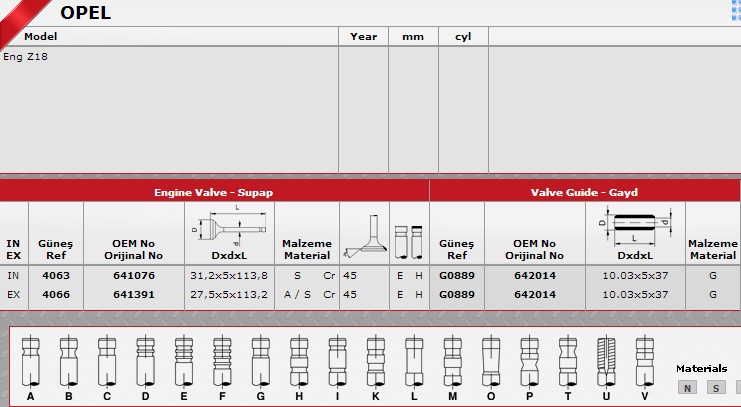The image size is (741, 407).
Task: Toggle the S material button
Action: (x=716, y=388)
